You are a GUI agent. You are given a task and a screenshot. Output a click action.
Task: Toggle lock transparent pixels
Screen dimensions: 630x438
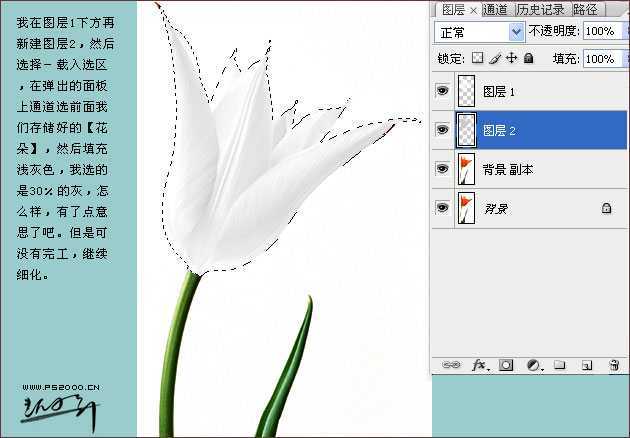tap(477, 58)
